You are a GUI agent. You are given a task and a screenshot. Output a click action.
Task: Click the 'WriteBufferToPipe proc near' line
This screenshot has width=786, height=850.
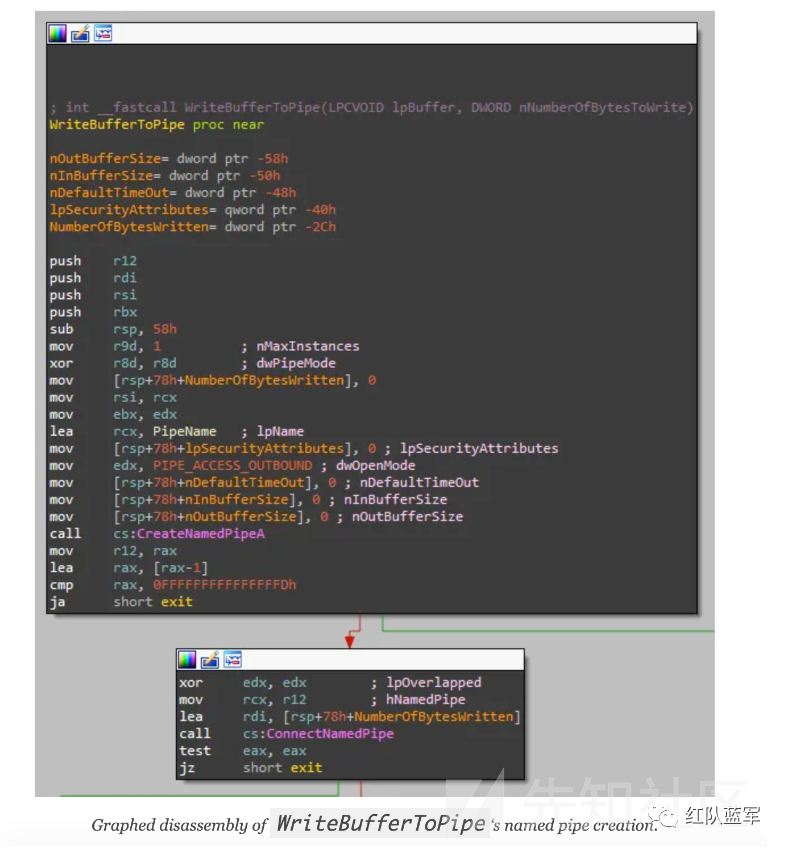coord(157,125)
